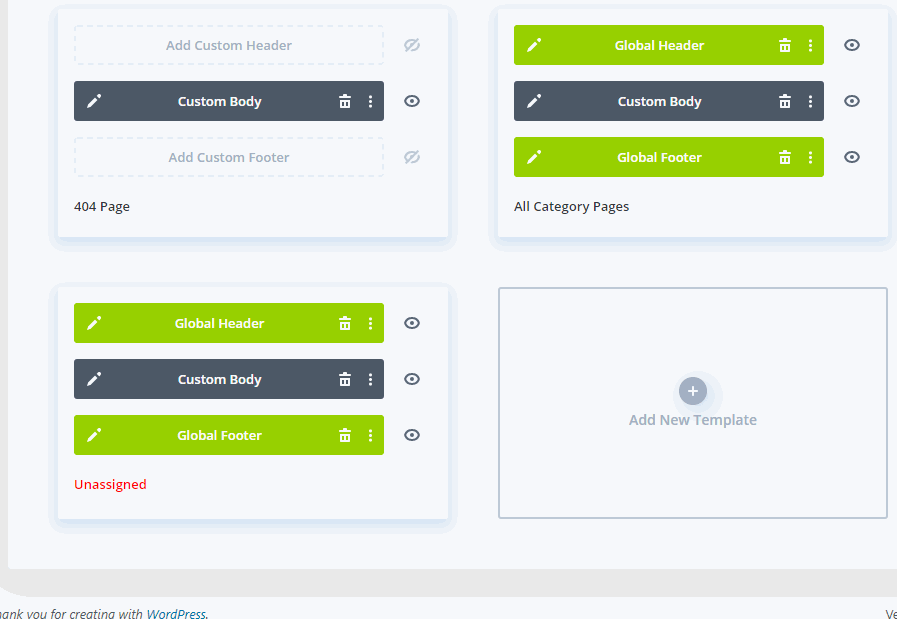This screenshot has width=897, height=619.
Task: Toggle hidden footer eye in 404 Page template
Action: 412,157
